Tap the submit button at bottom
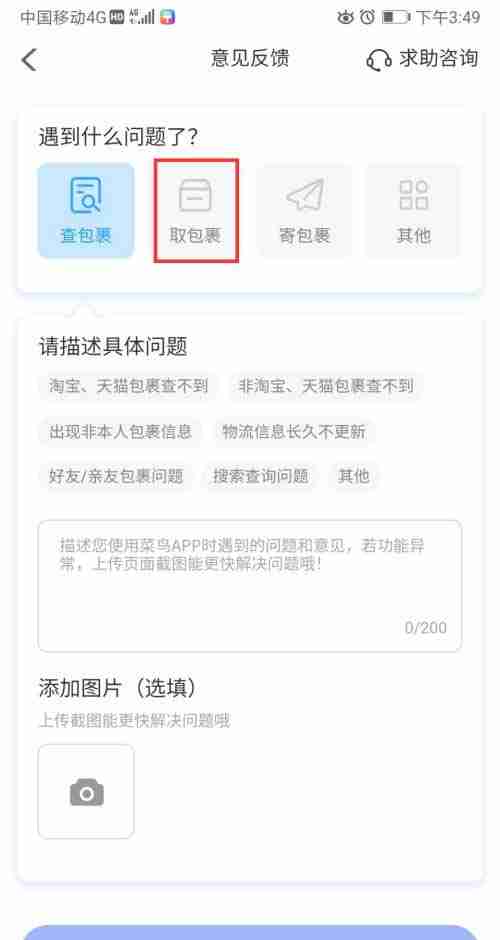The width and height of the screenshot is (500, 940). coord(250,932)
